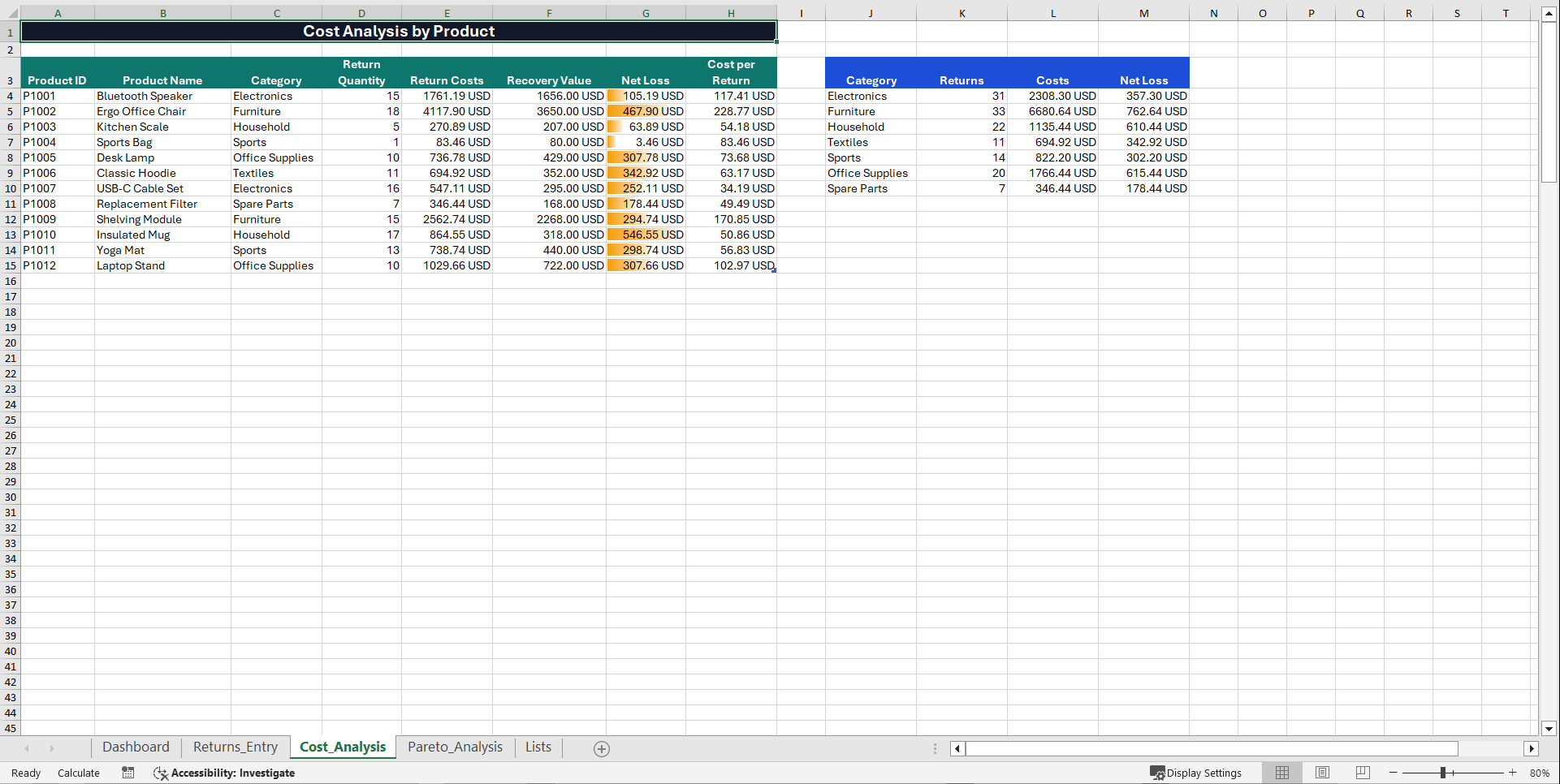Select the 1656.00 USD recovery value cell
Viewport: 1560px width, 784px height.
(x=549, y=96)
